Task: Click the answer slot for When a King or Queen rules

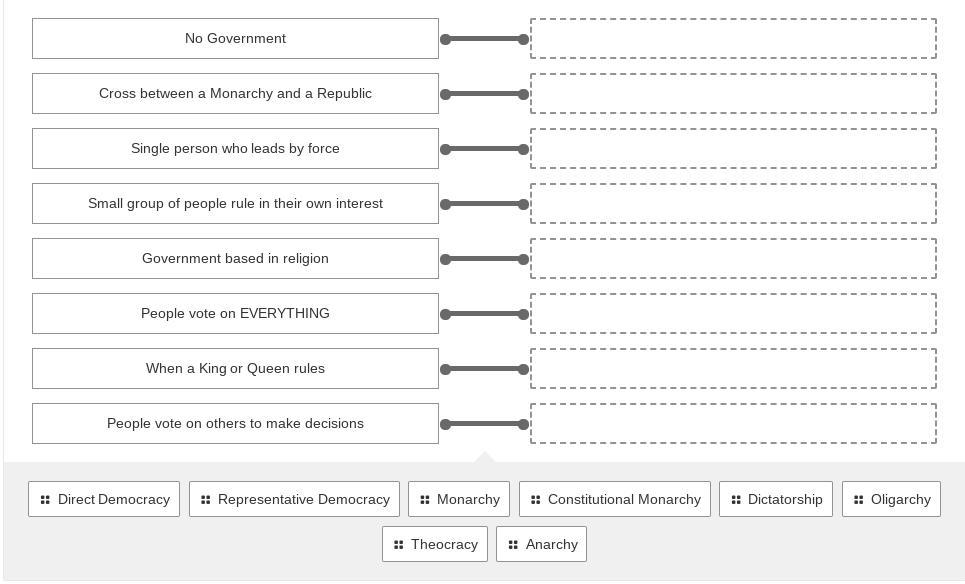Action: (733, 369)
